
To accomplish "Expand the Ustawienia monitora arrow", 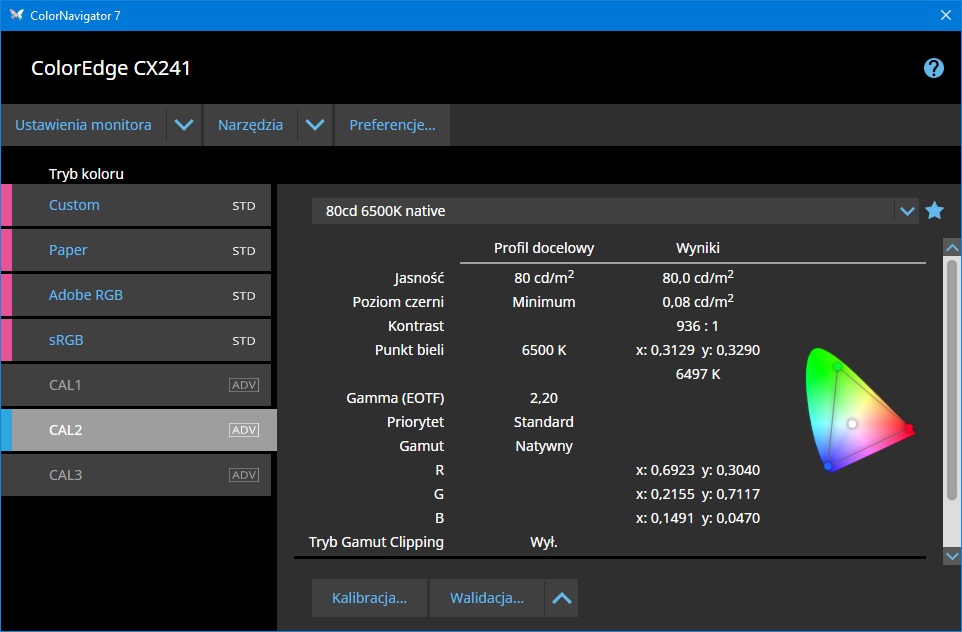I will (184, 125).
